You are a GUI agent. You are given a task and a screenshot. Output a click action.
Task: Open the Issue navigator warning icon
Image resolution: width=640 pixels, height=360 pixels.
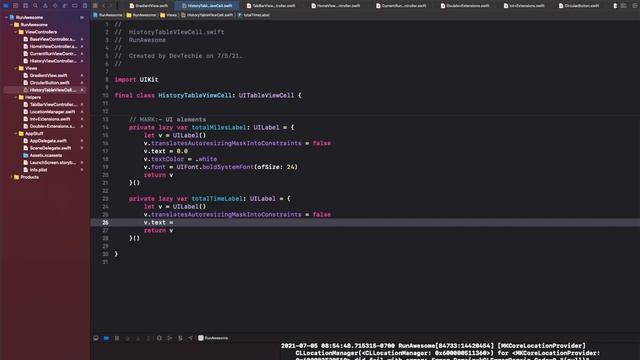coord(45,6)
